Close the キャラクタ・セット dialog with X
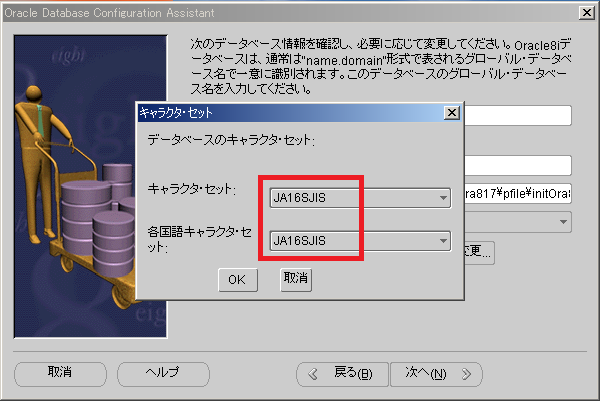 point(452,112)
